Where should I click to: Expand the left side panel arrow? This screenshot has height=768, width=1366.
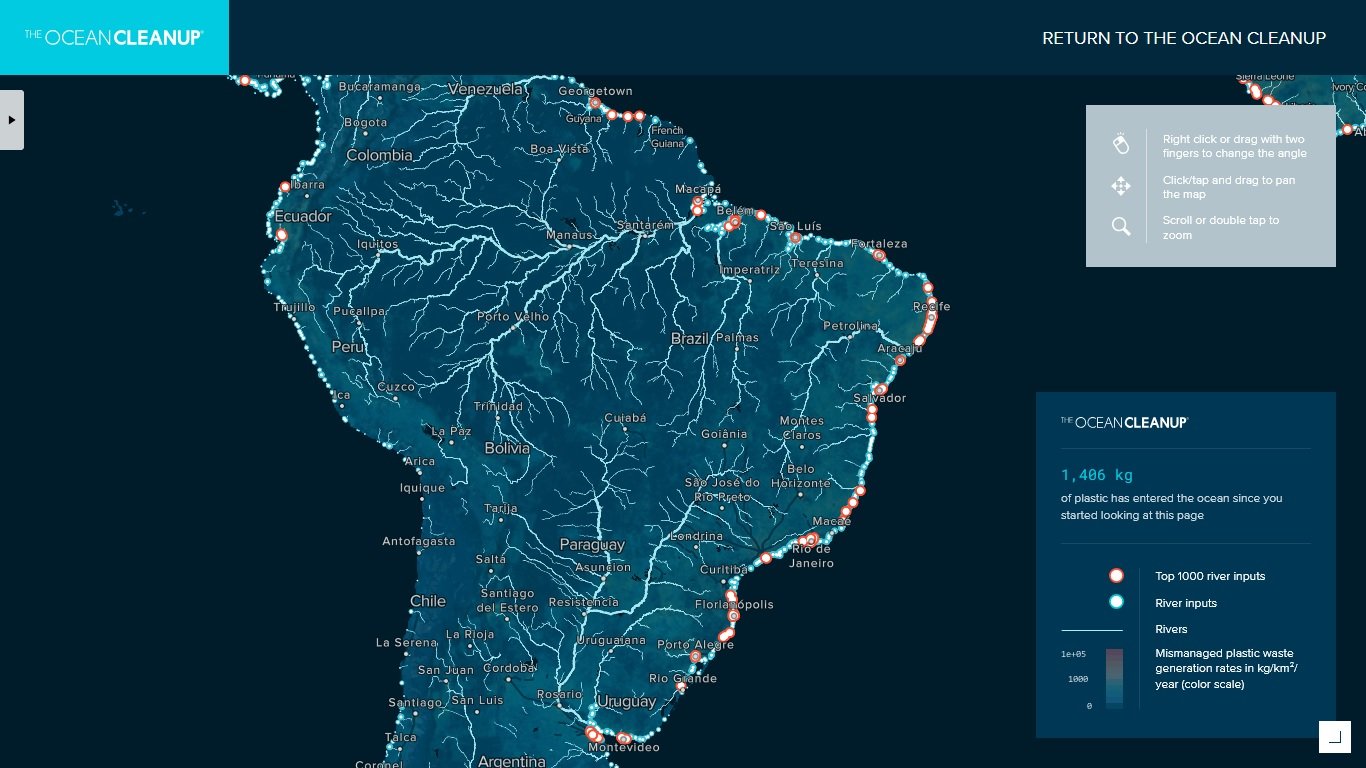point(12,120)
